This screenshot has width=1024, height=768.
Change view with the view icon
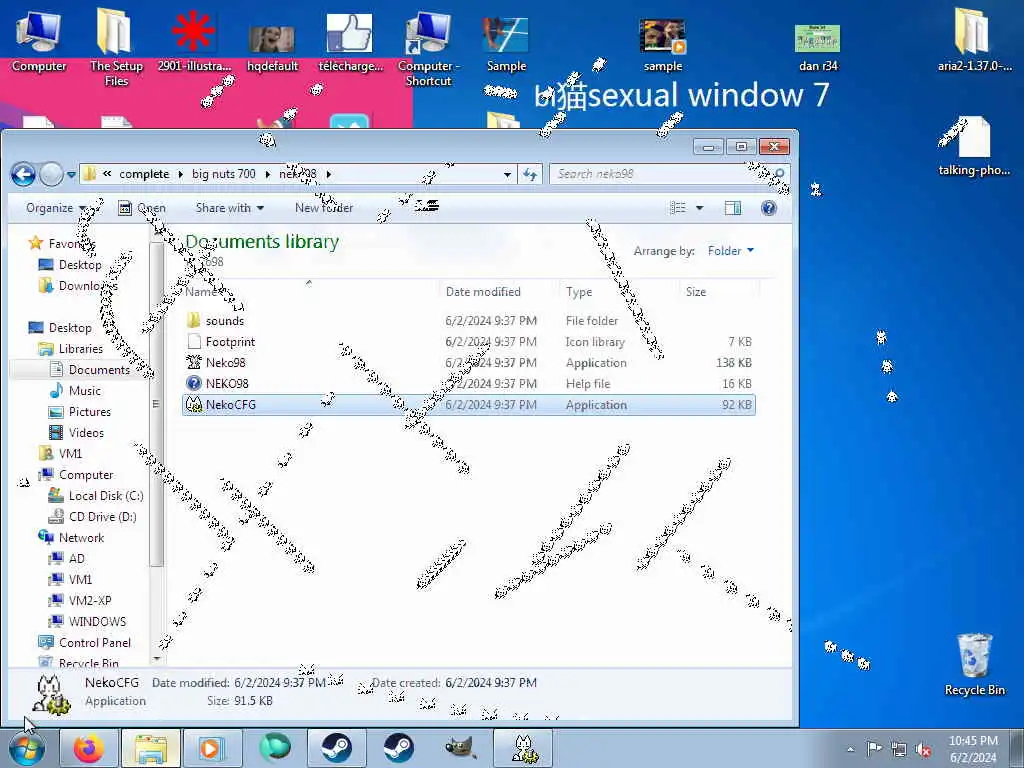click(x=678, y=208)
